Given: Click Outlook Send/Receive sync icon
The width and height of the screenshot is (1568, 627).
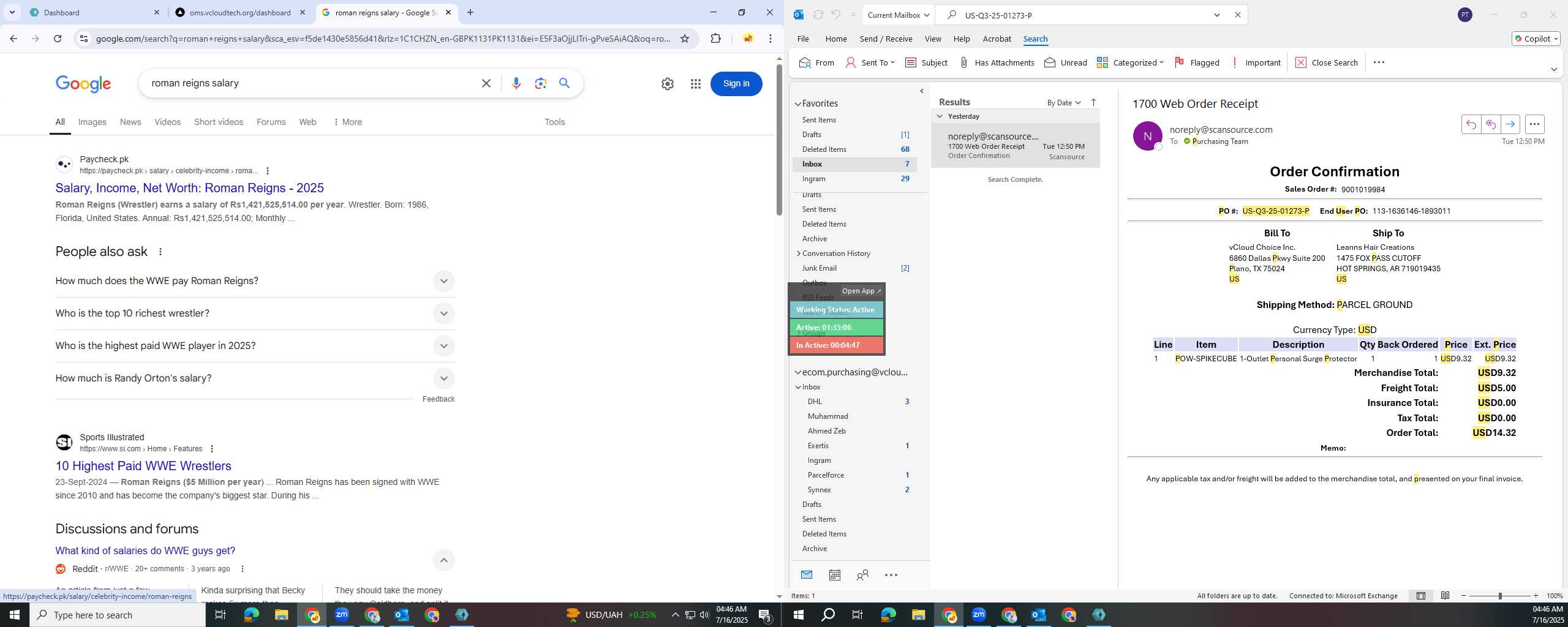Looking at the screenshot, I should (x=818, y=15).
